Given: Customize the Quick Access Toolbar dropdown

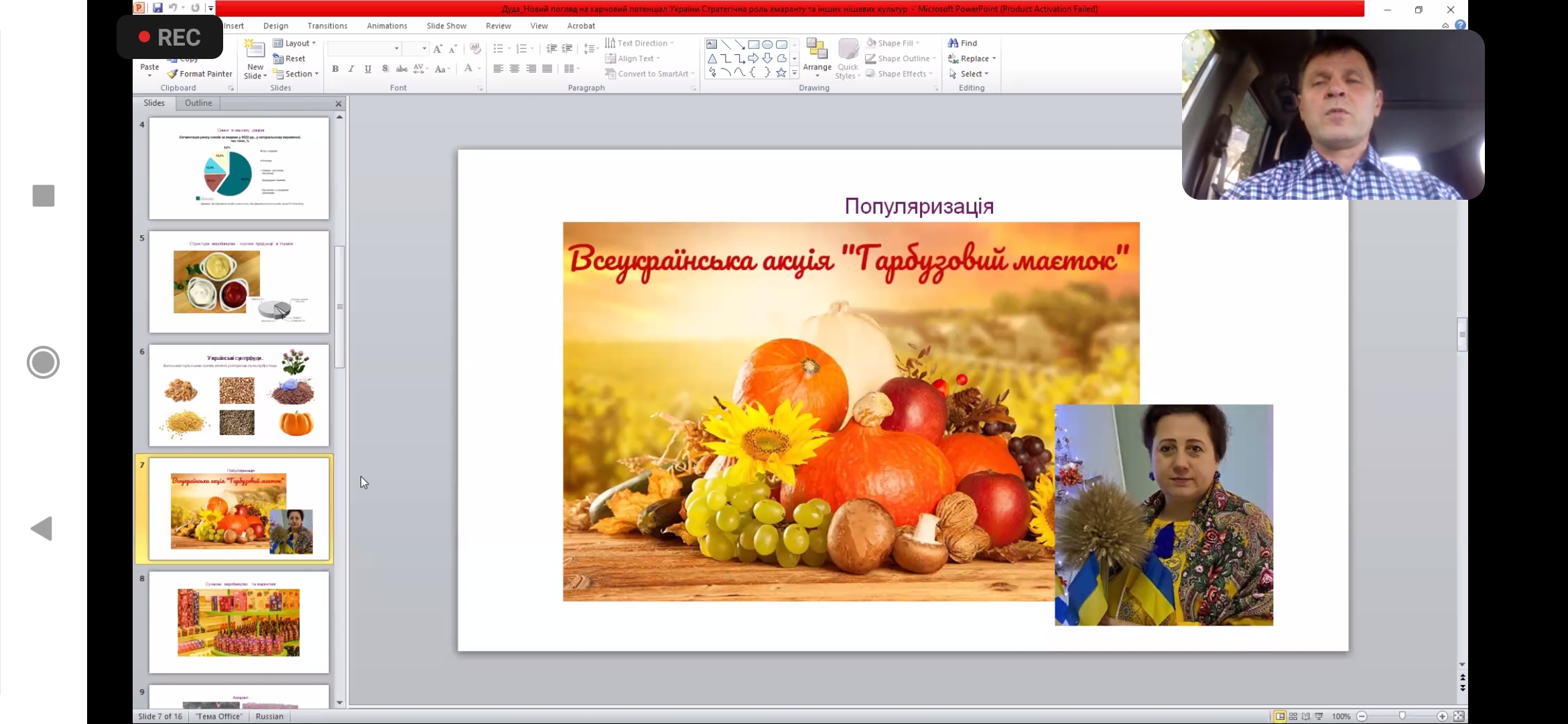Looking at the screenshot, I should pyautogui.click(x=210, y=8).
